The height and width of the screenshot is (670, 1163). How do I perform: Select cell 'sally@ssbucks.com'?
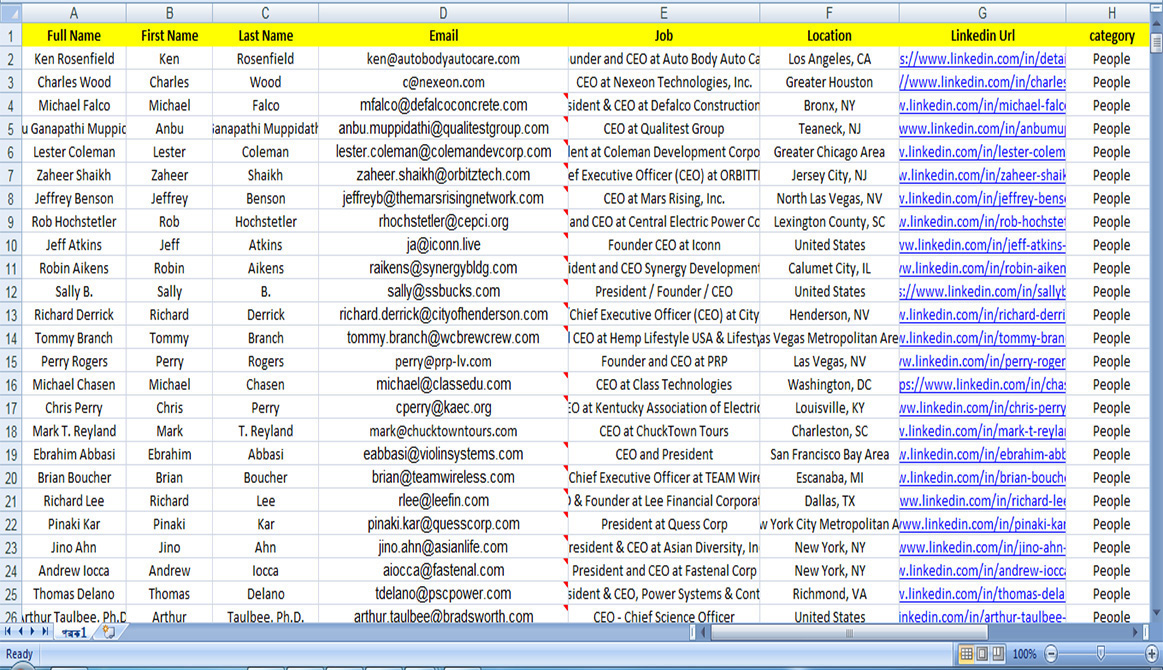[x=443, y=291]
